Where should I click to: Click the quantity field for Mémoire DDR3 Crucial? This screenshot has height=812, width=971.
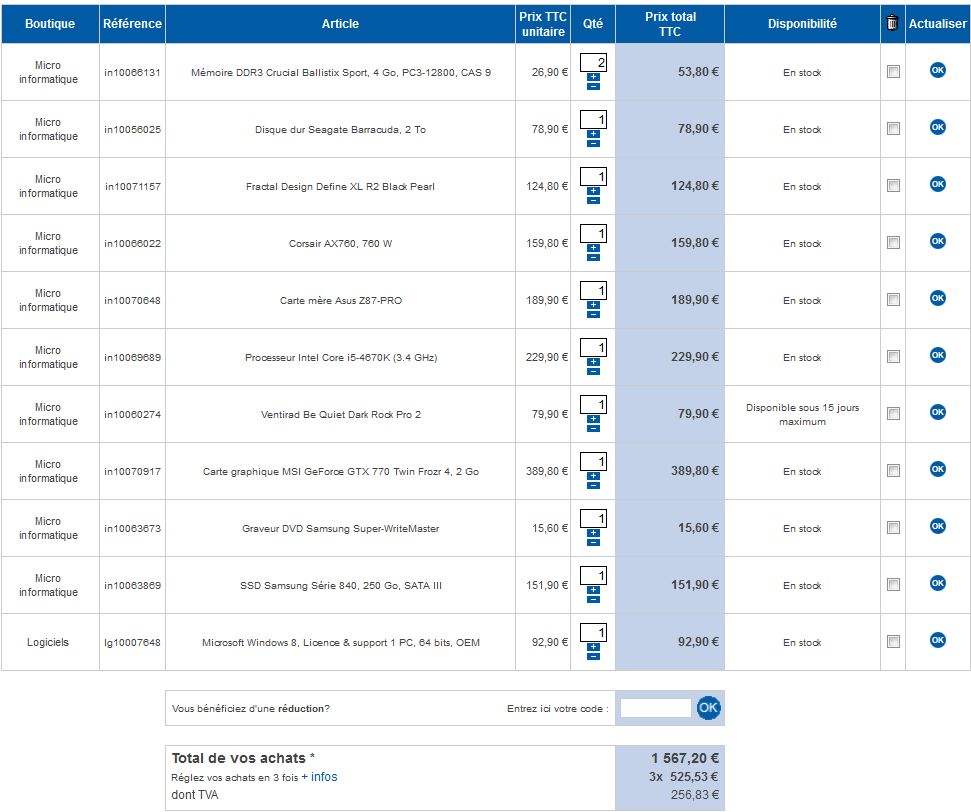[593, 63]
